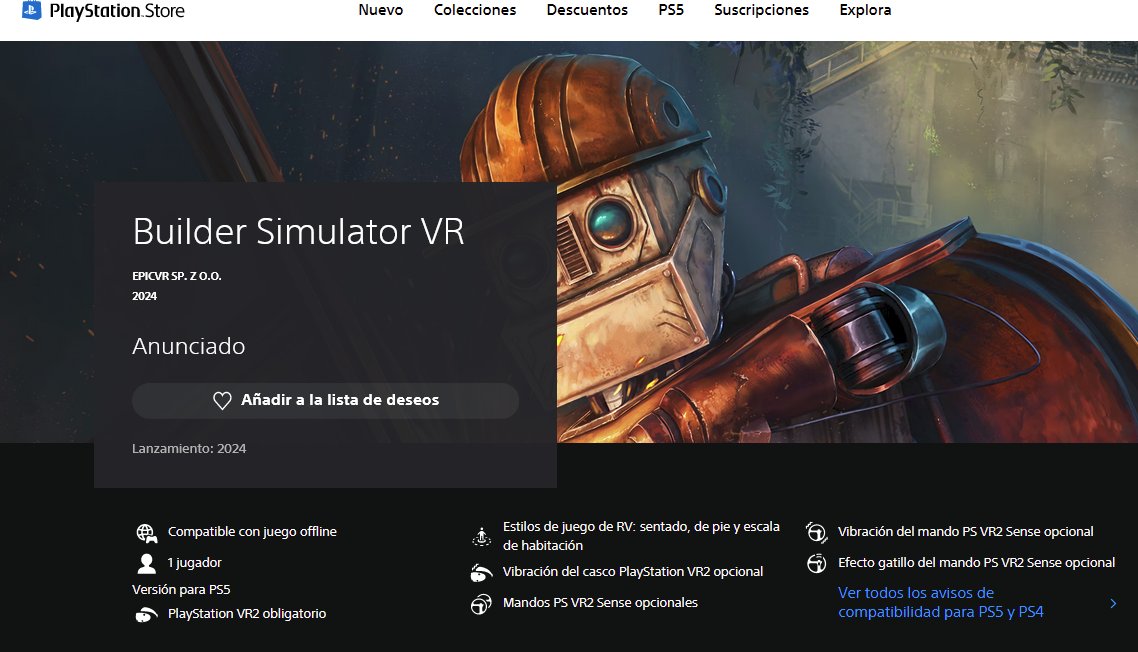This screenshot has height=652, width=1138.
Task: Click the single player person icon
Action: pyautogui.click(x=147, y=563)
